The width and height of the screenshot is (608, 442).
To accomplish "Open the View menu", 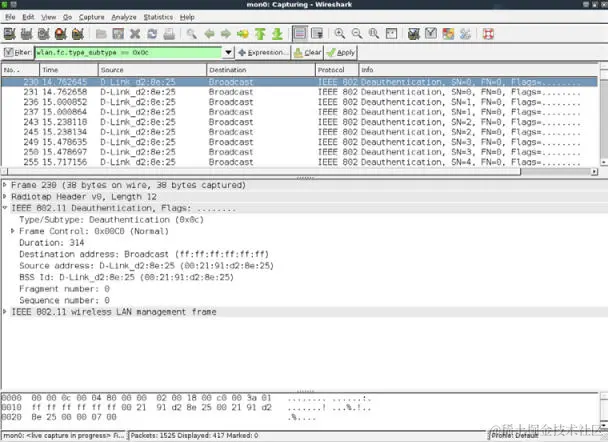I will [48, 17].
